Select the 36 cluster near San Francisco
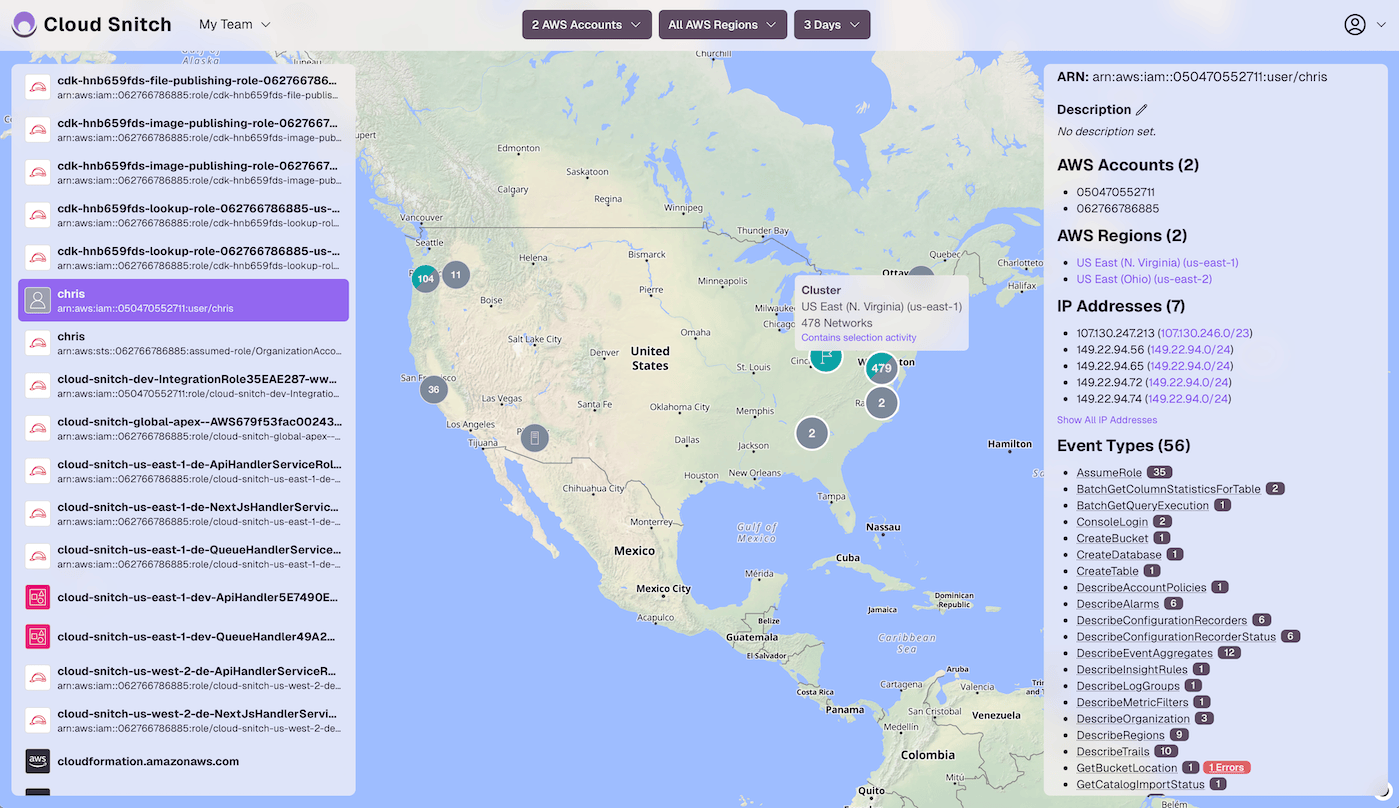This screenshot has height=808, width=1399. 433,389
